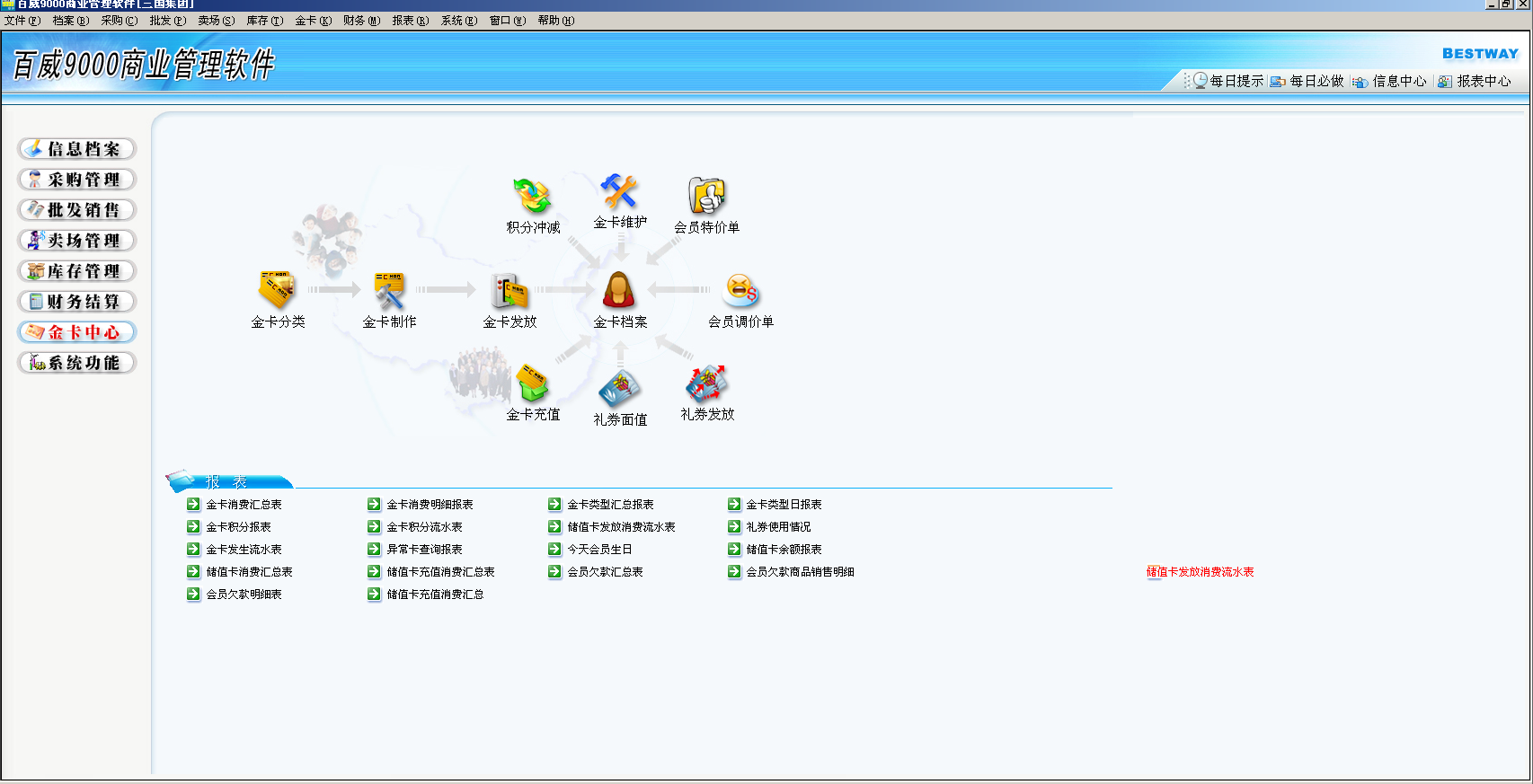
Task: Open the 金卡积分报表 report link
Action: tap(238, 527)
